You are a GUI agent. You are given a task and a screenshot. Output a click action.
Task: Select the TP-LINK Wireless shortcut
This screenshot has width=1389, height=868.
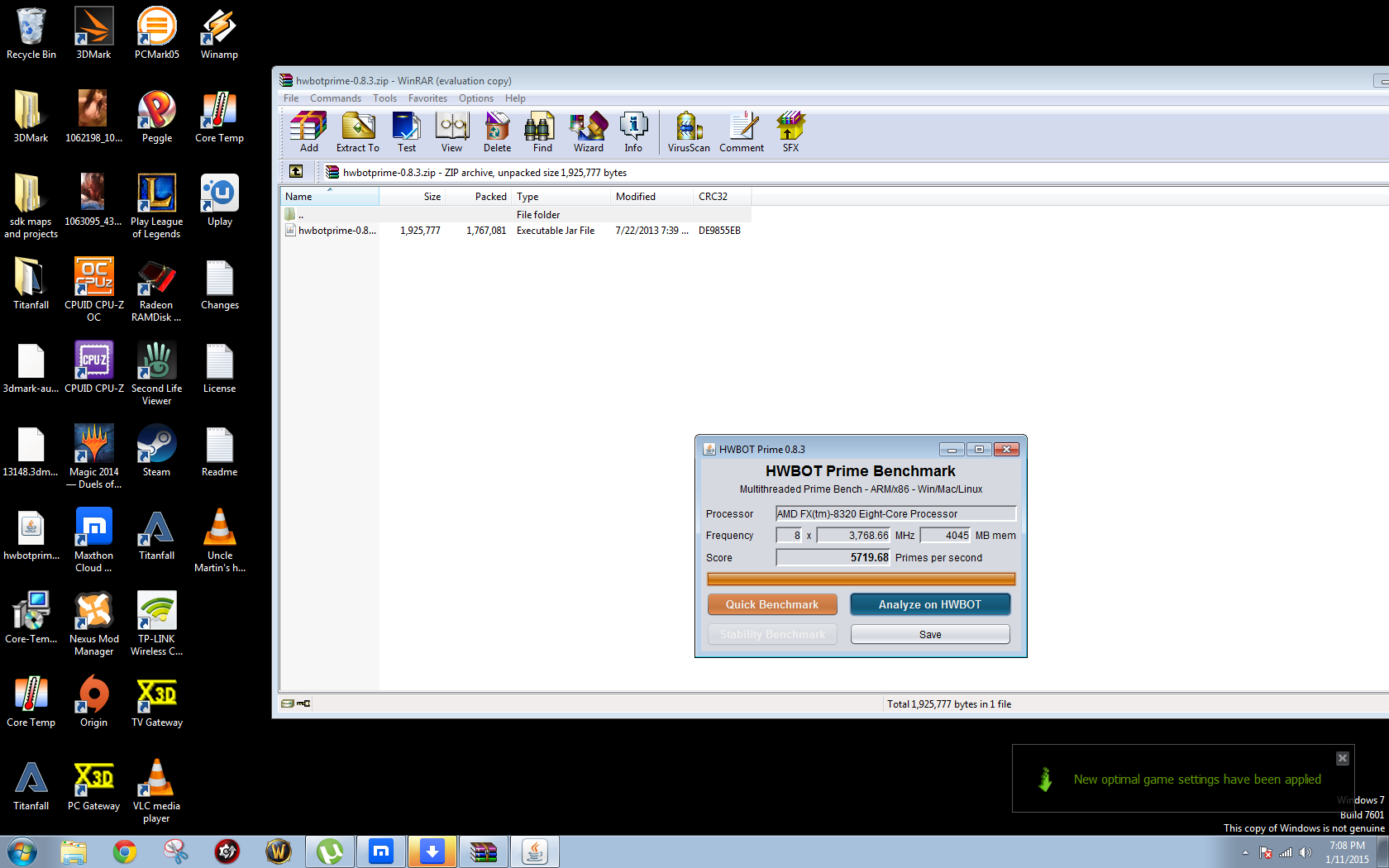[157, 623]
